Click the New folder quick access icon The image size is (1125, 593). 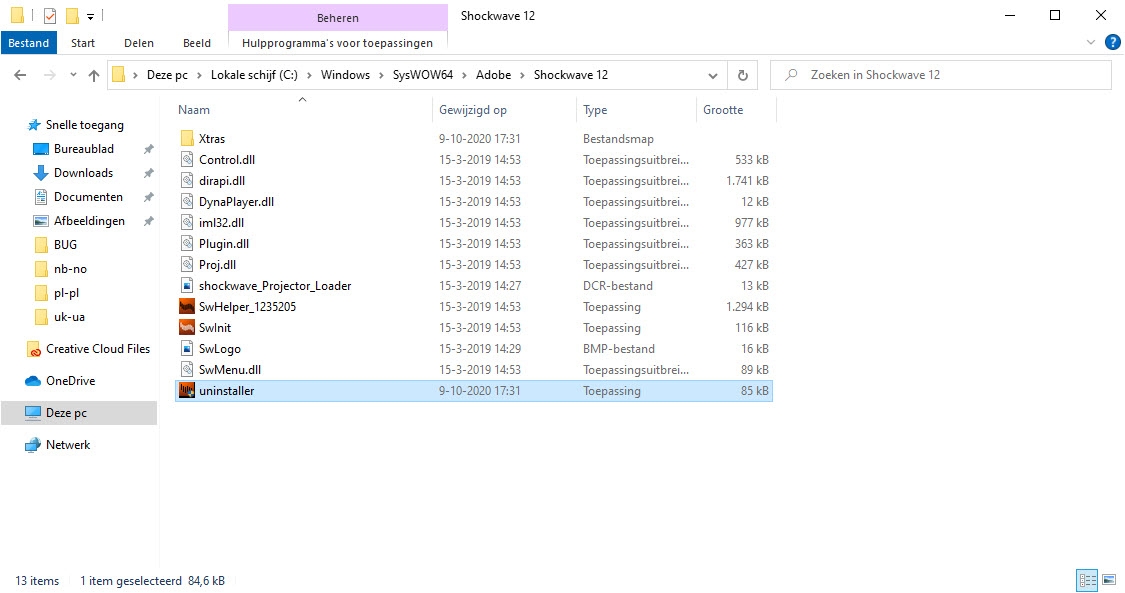[x=72, y=15]
